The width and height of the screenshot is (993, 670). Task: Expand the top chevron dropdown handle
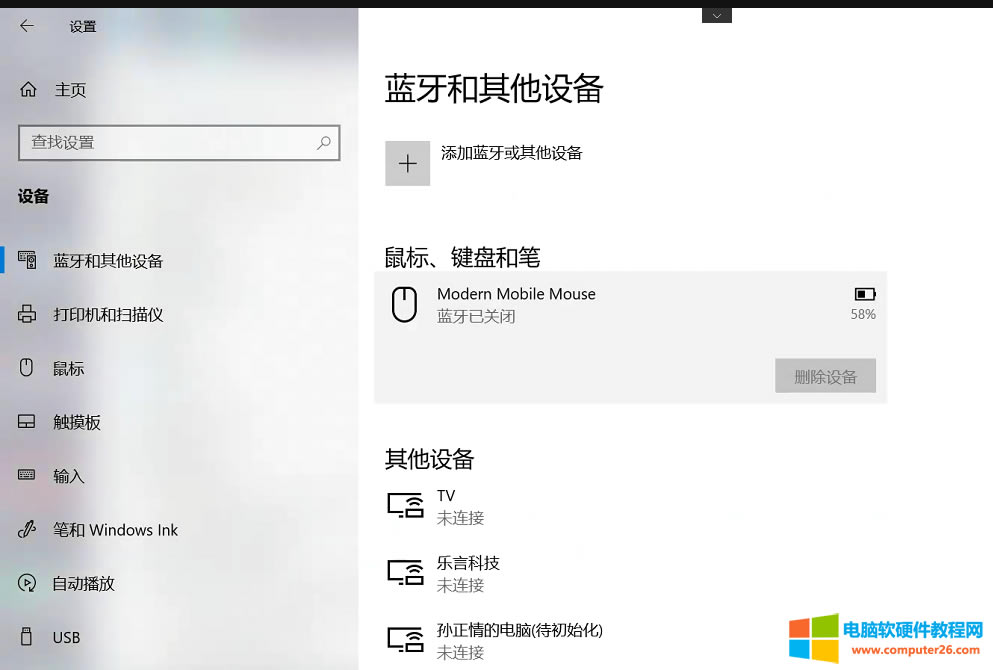click(x=716, y=15)
